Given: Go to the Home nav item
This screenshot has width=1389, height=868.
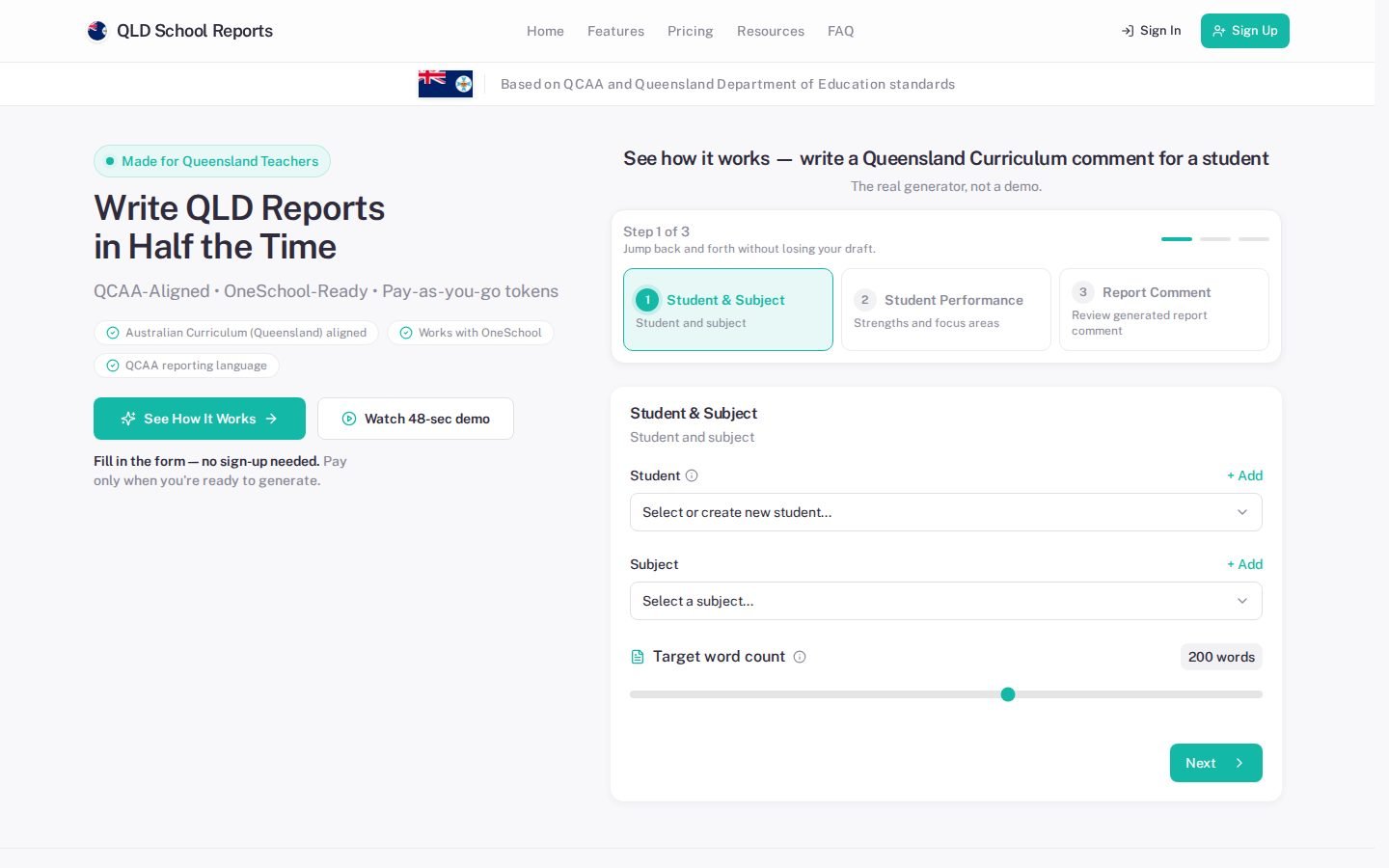Looking at the screenshot, I should tap(545, 31).
